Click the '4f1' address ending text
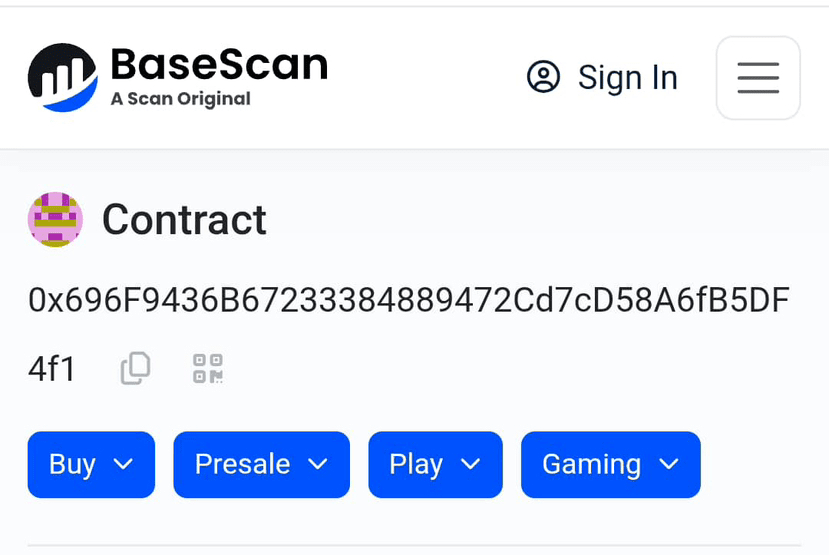Screen dimensions: 829x555 (51, 368)
